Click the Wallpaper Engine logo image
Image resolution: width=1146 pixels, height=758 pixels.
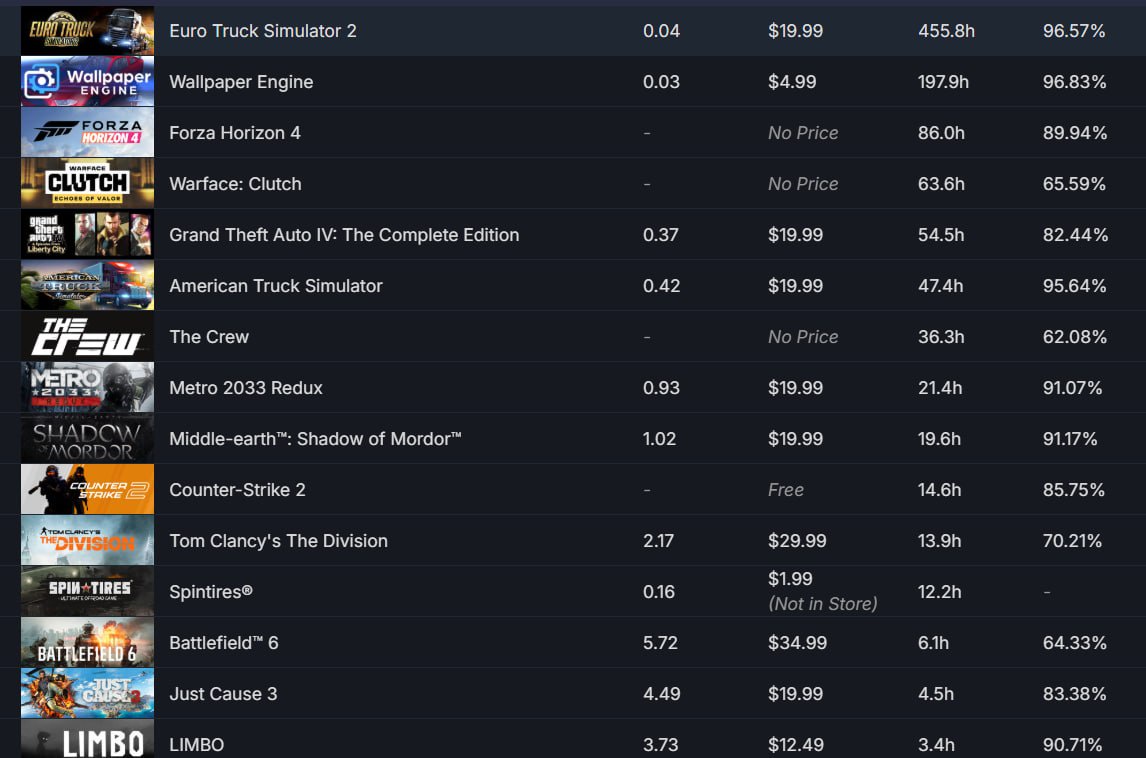[x=87, y=82]
